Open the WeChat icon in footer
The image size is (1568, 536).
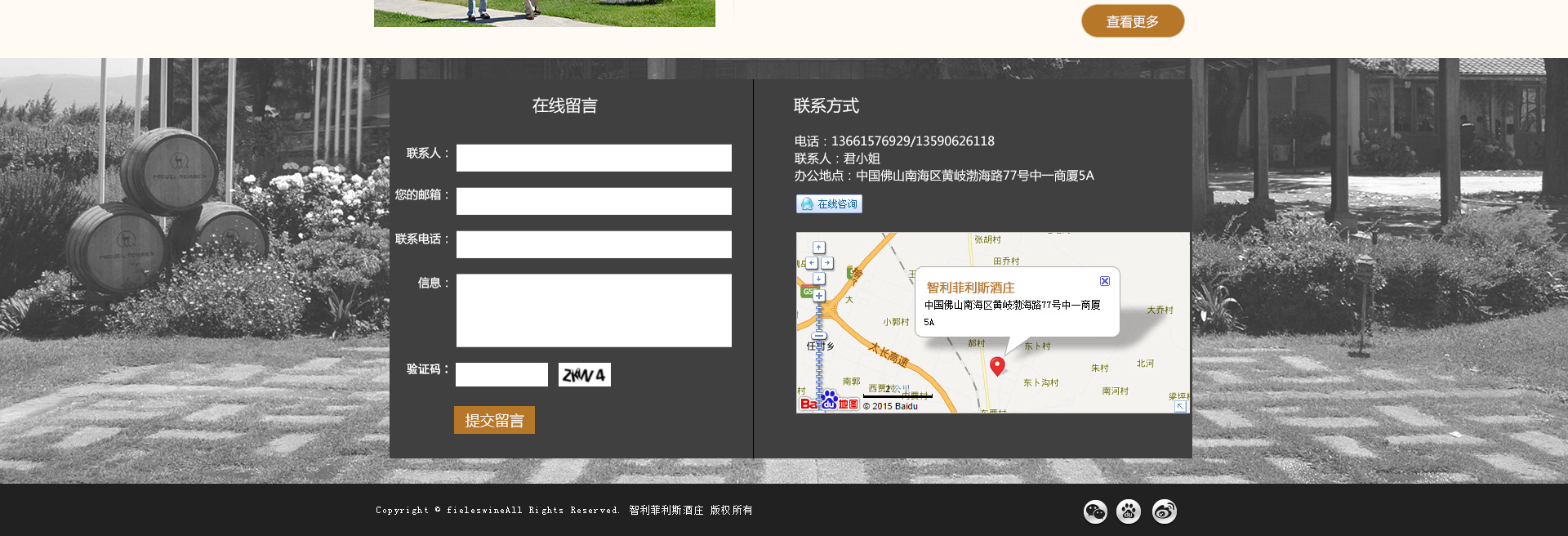[x=1094, y=511]
